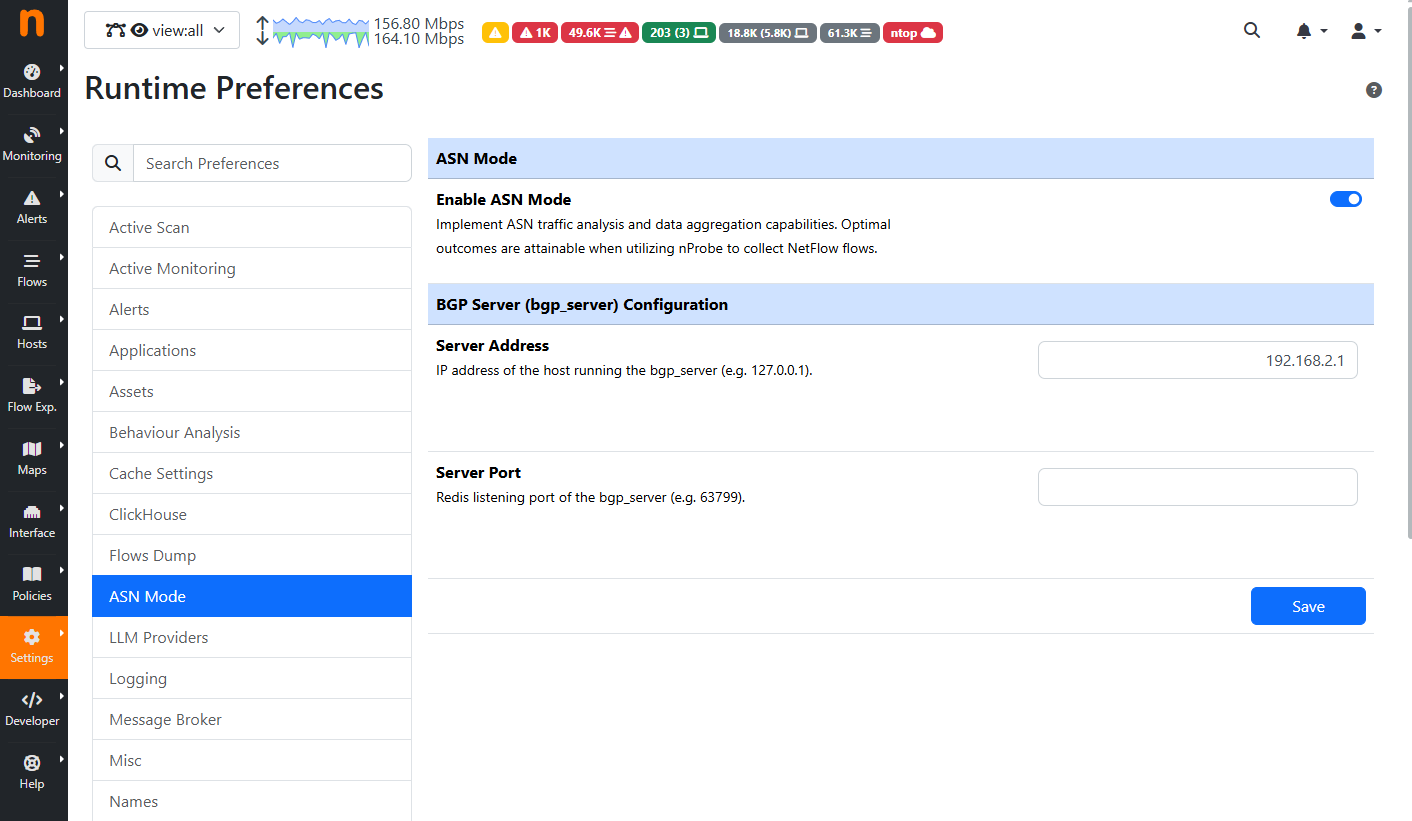Disable the Enable ASN Mode toggle
This screenshot has width=1412, height=821.
(1346, 199)
